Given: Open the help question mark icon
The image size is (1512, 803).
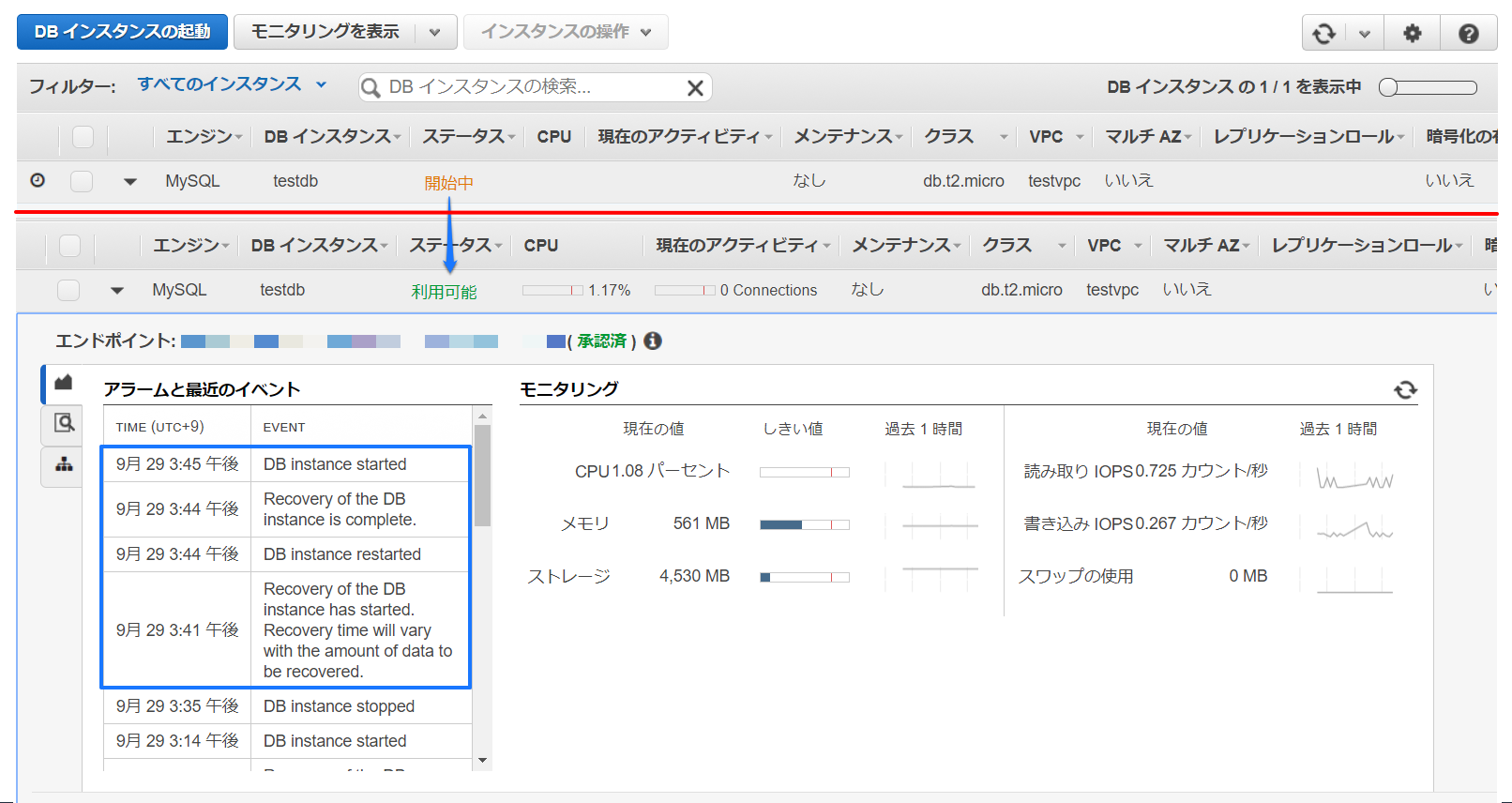Looking at the screenshot, I should pos(1469,34).
